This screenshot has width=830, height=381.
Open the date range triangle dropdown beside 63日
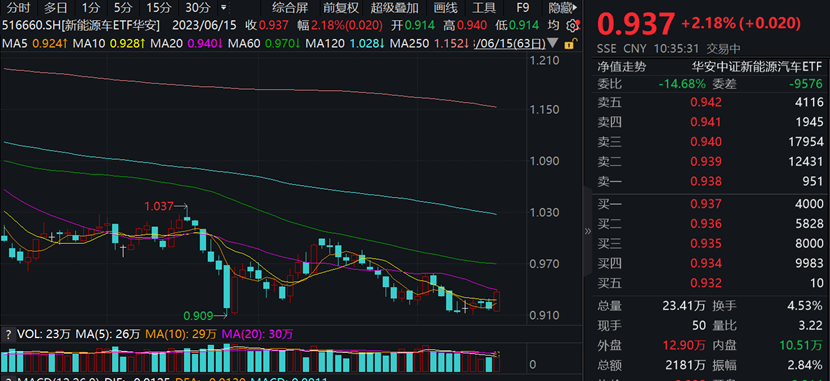pyautogui.click(x=552, y=43)
